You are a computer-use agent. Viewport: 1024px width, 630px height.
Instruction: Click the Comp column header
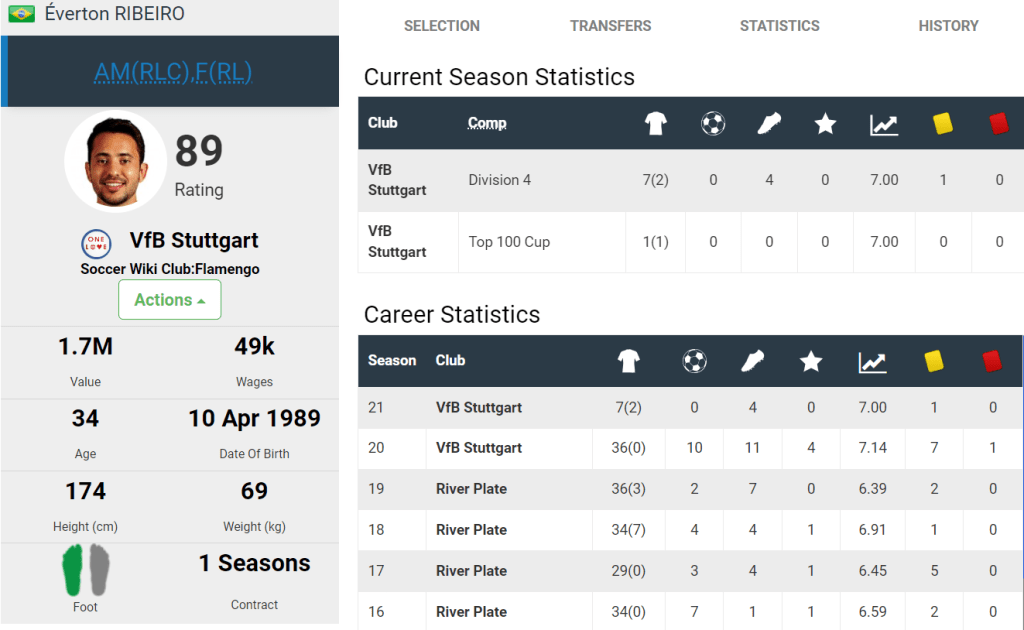tap(487, 123)
